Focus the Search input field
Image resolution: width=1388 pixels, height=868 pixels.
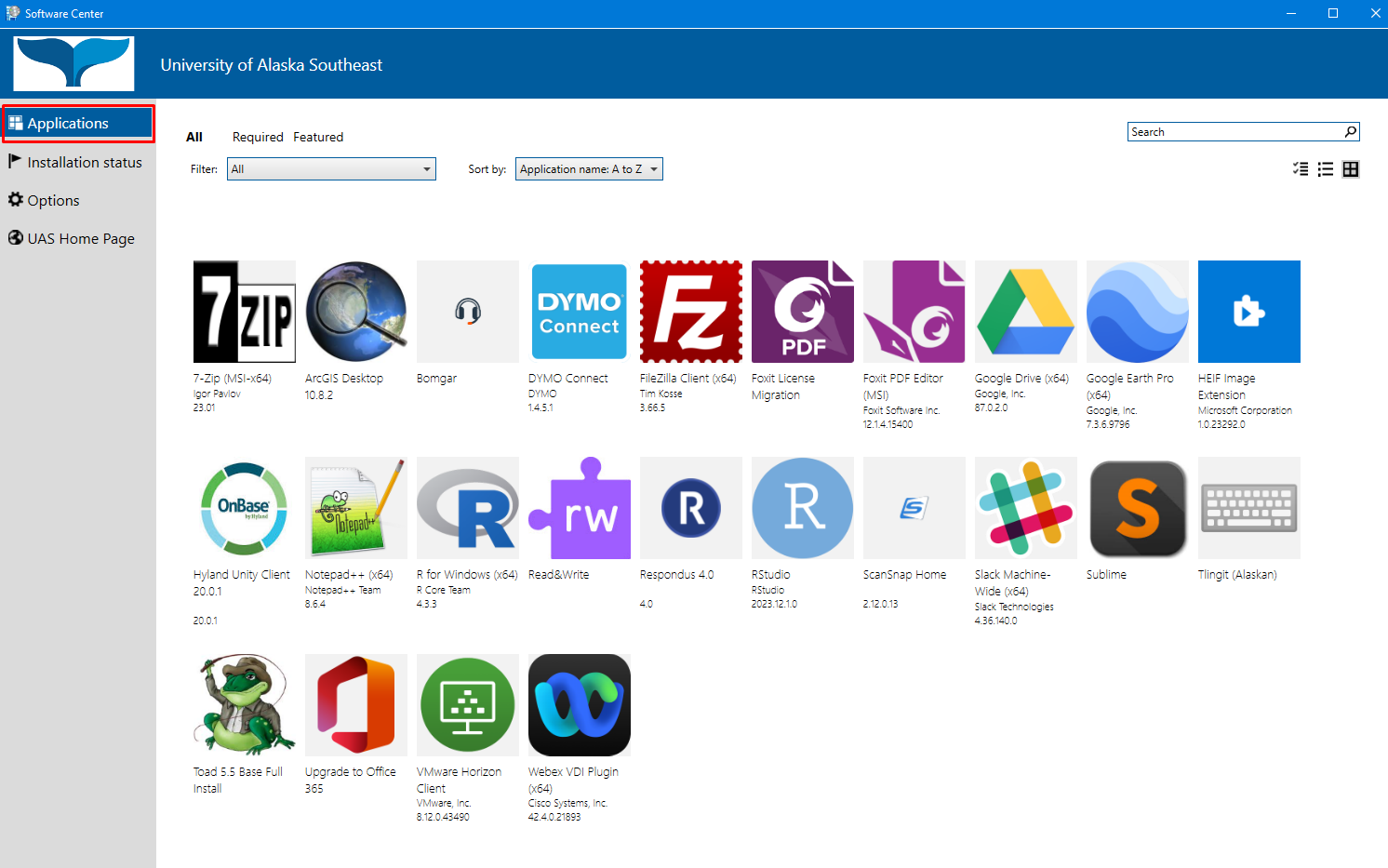click(1236, 131)
